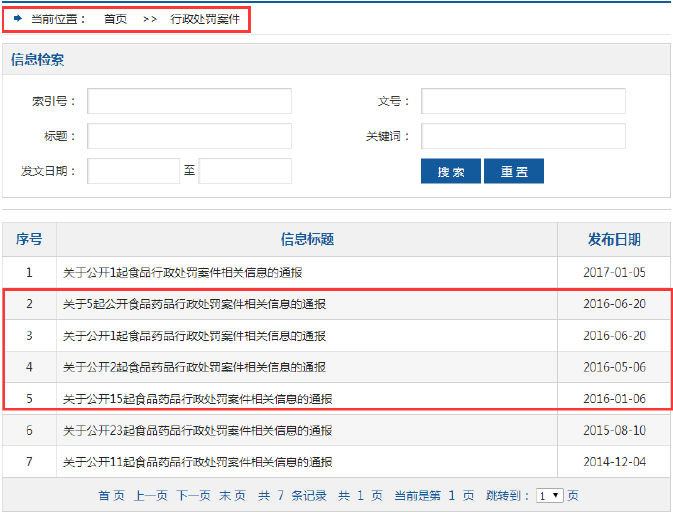
Task: Click the 行政处罚案件 breadcrumb link
Action: click(205, 19)
